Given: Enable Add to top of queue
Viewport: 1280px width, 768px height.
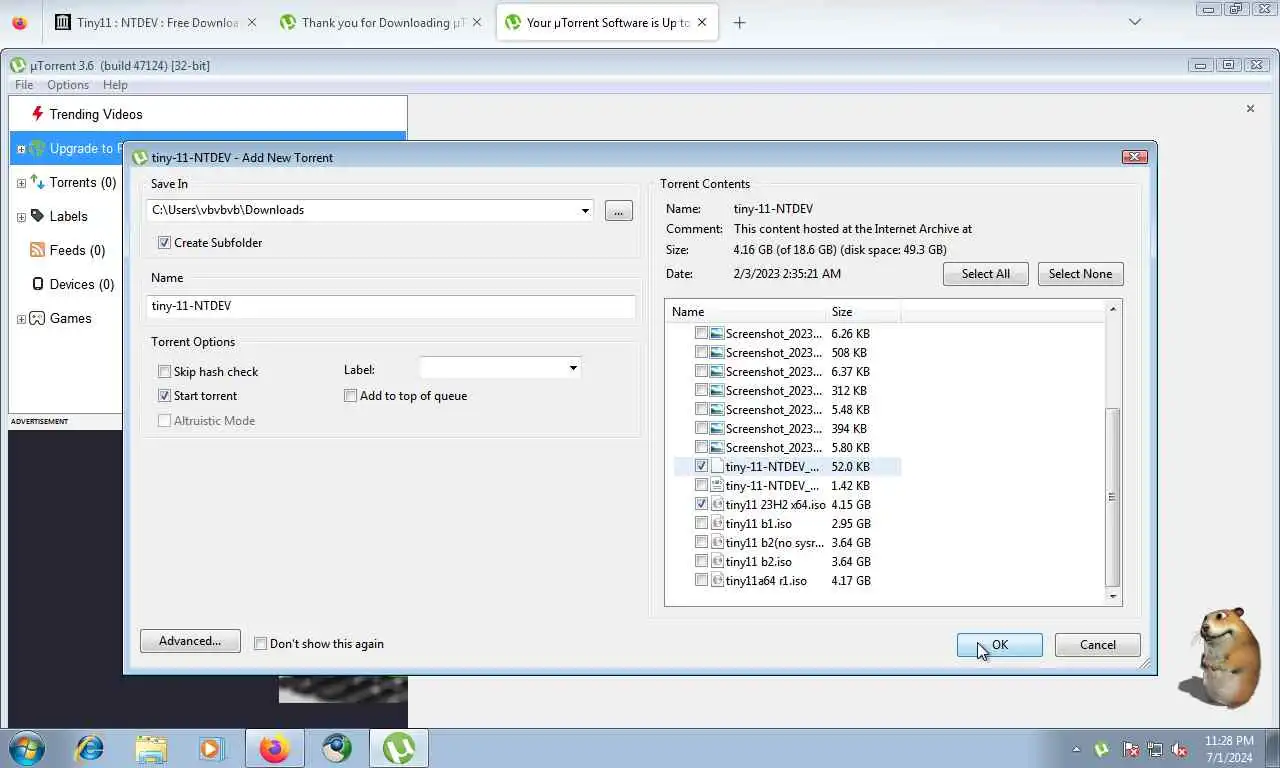Looking at the screenshot, I should tap(350, 396).
